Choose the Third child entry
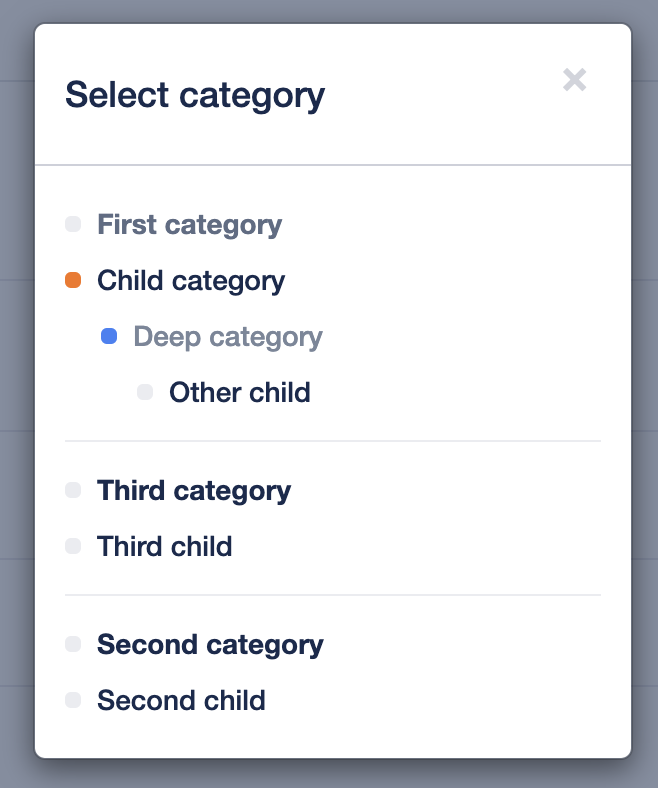The height and width of the screenshot is (788, 658). coord(165,547)
